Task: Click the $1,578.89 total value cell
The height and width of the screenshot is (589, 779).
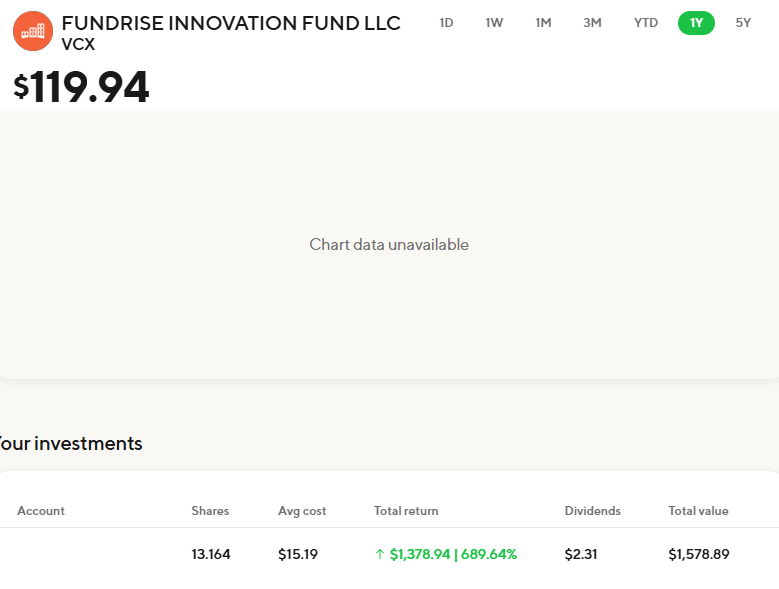Action: pyautogui.click(x=698, y=554)
